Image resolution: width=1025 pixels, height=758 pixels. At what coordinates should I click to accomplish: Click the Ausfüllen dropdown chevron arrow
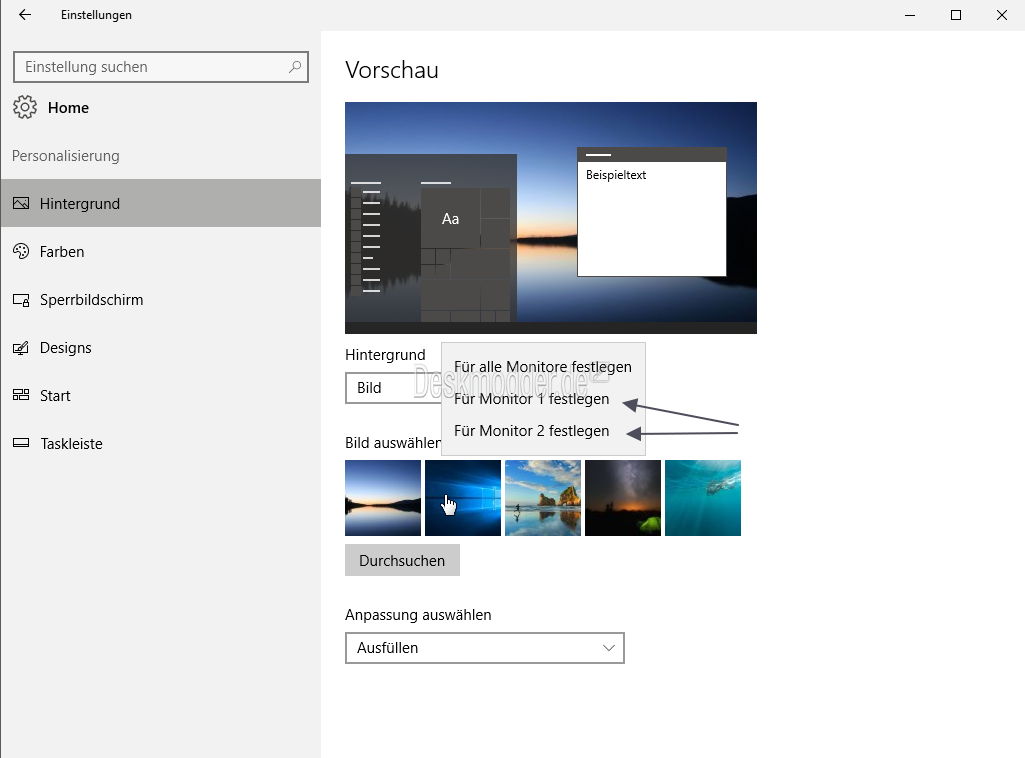point(609,648)
